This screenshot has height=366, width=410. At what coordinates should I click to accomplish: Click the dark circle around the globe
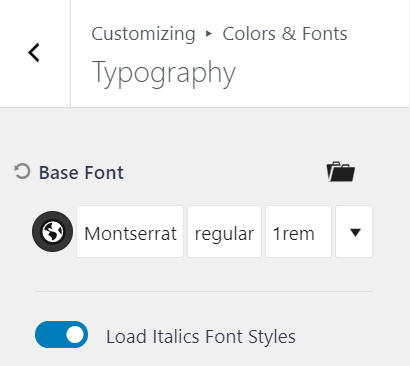52,231
